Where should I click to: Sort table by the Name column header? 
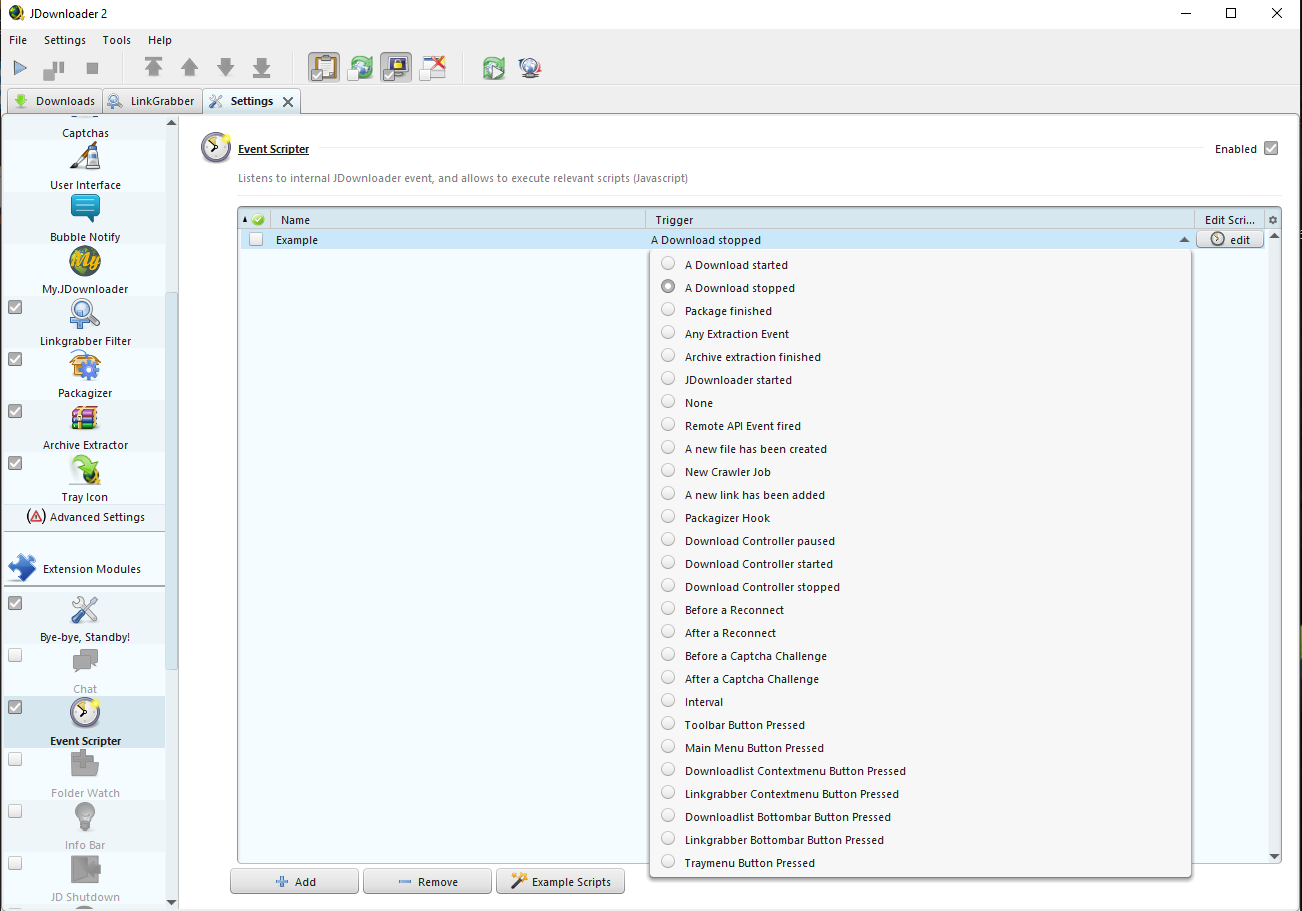tap(458, 220)
